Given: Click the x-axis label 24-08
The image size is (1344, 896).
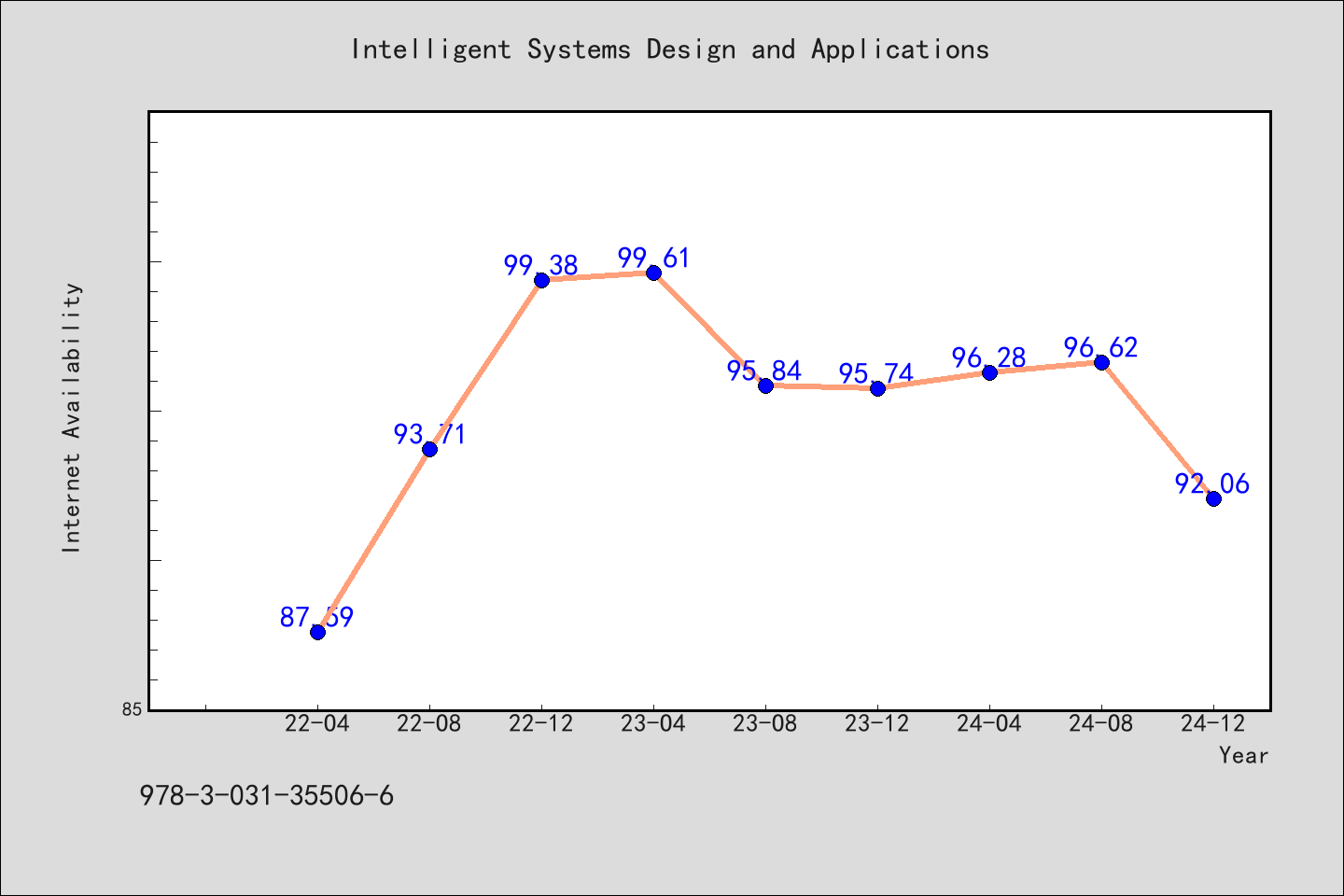Looking at the screenshot, I should coord(1101,724).
